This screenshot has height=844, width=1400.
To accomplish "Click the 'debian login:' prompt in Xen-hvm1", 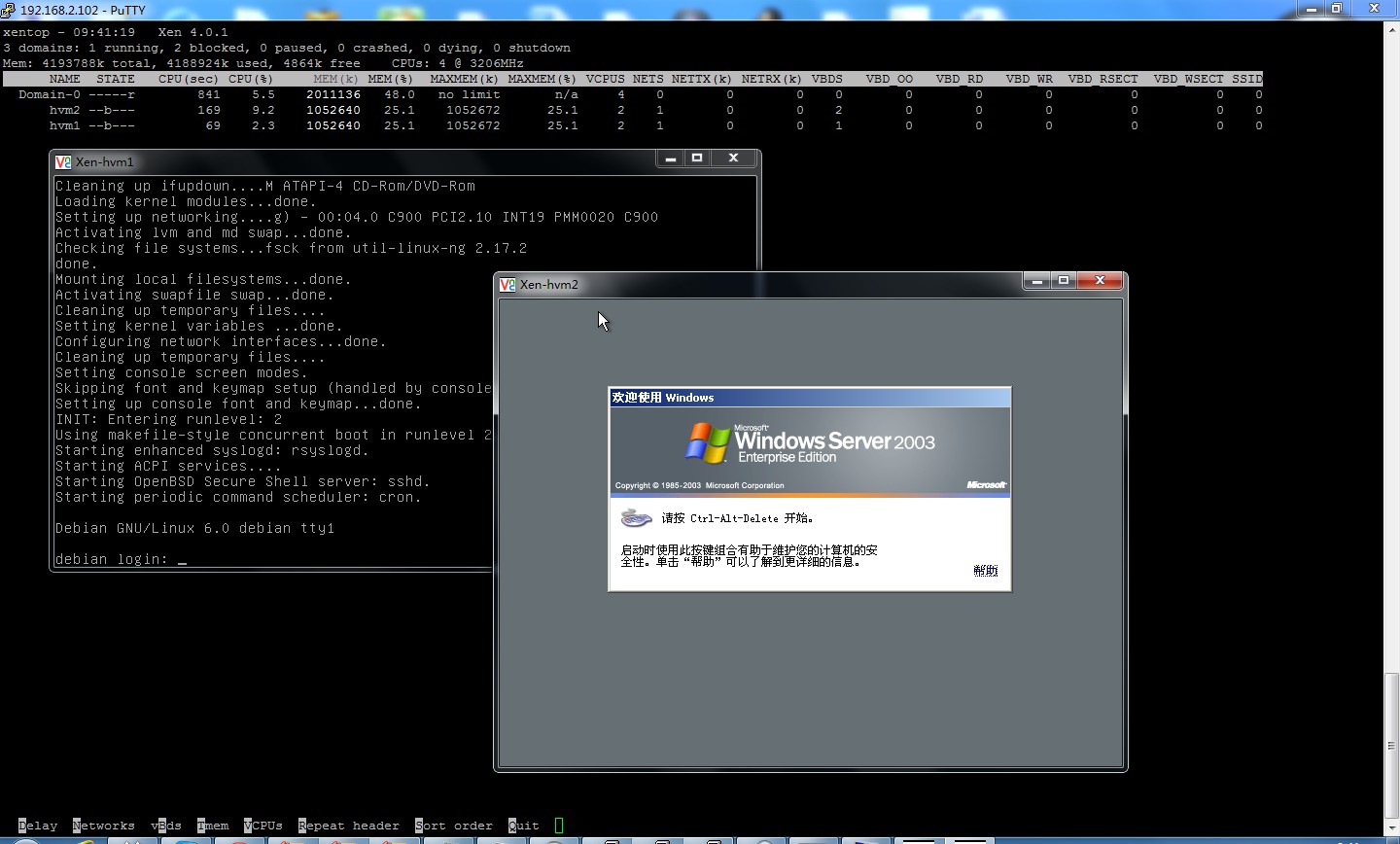I will (112, 559).
